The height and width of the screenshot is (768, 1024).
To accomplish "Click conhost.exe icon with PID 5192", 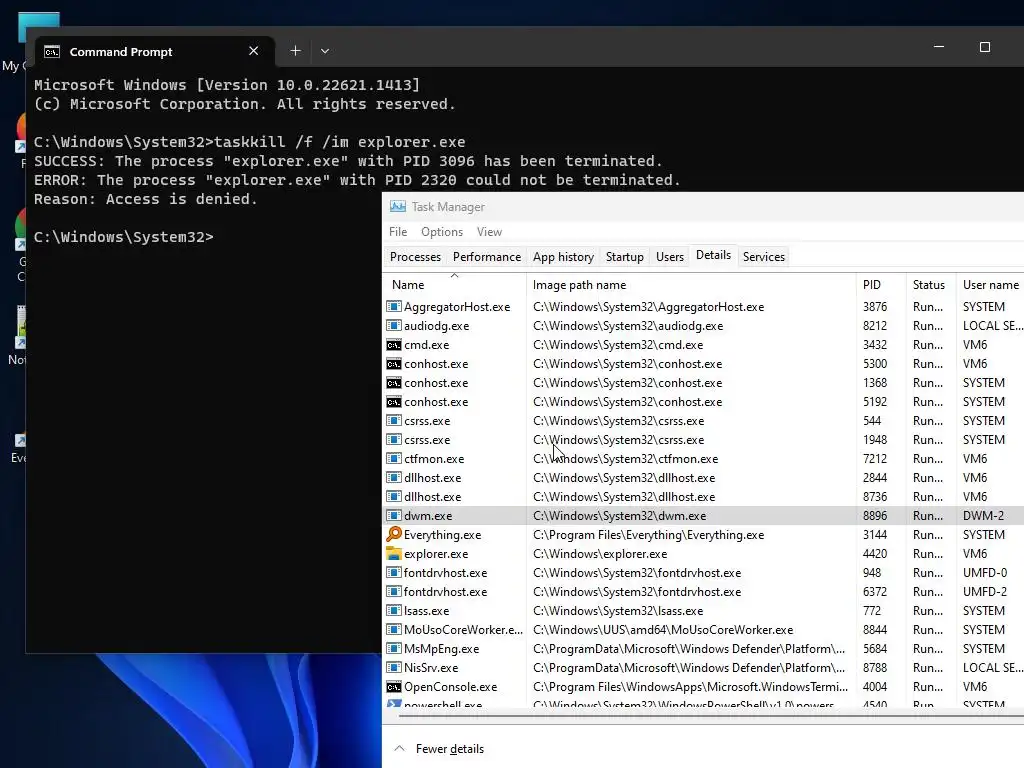I will coord(394,402).
